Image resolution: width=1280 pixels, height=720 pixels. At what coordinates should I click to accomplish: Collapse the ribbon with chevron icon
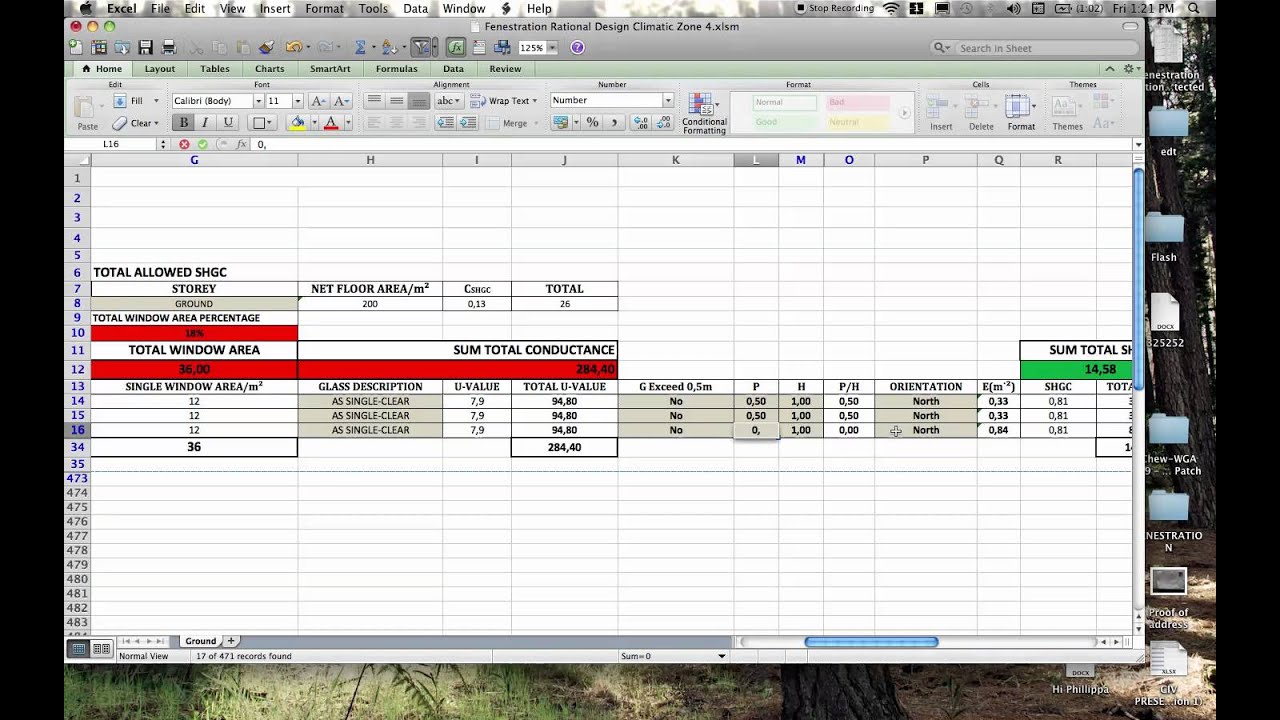click(x=1109, y=69)
